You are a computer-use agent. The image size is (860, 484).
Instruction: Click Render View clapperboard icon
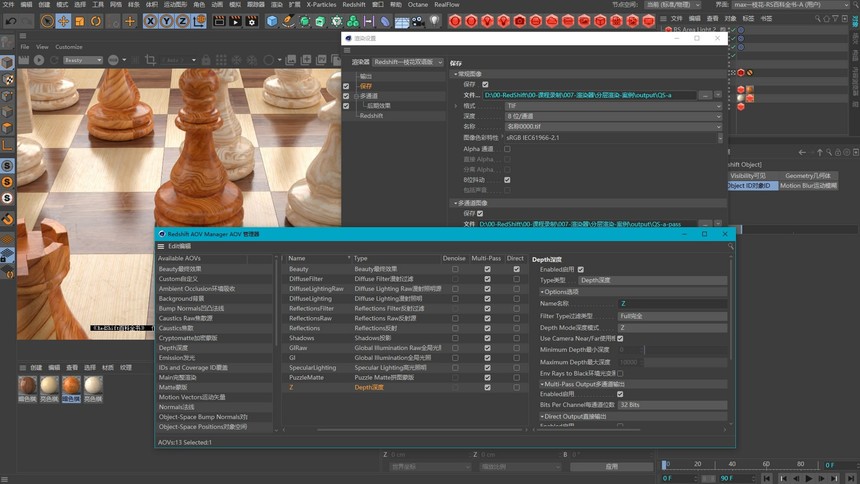click(219, 21)
